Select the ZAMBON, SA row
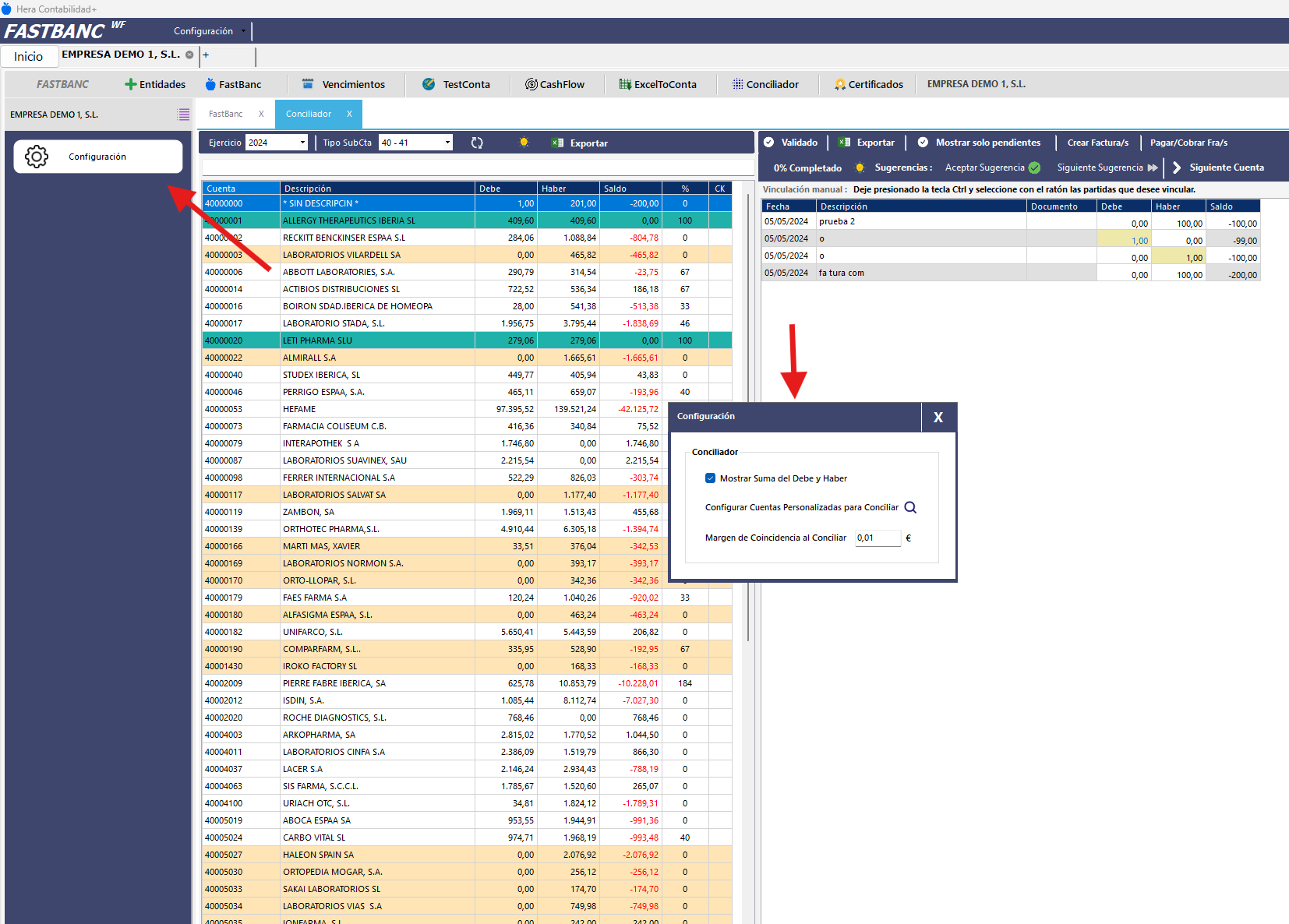 [467, 512]
